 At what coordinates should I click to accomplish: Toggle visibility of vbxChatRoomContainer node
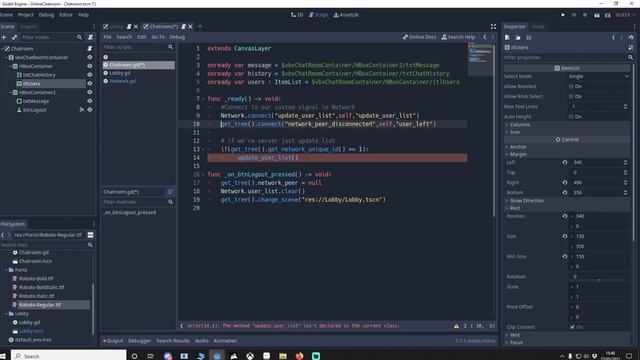point(89,58)
